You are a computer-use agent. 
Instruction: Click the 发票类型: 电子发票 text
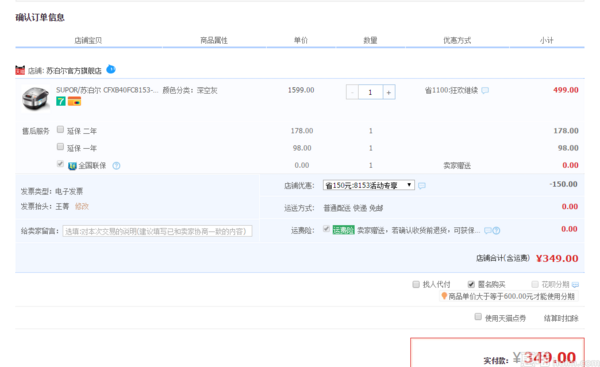point(52,191)
